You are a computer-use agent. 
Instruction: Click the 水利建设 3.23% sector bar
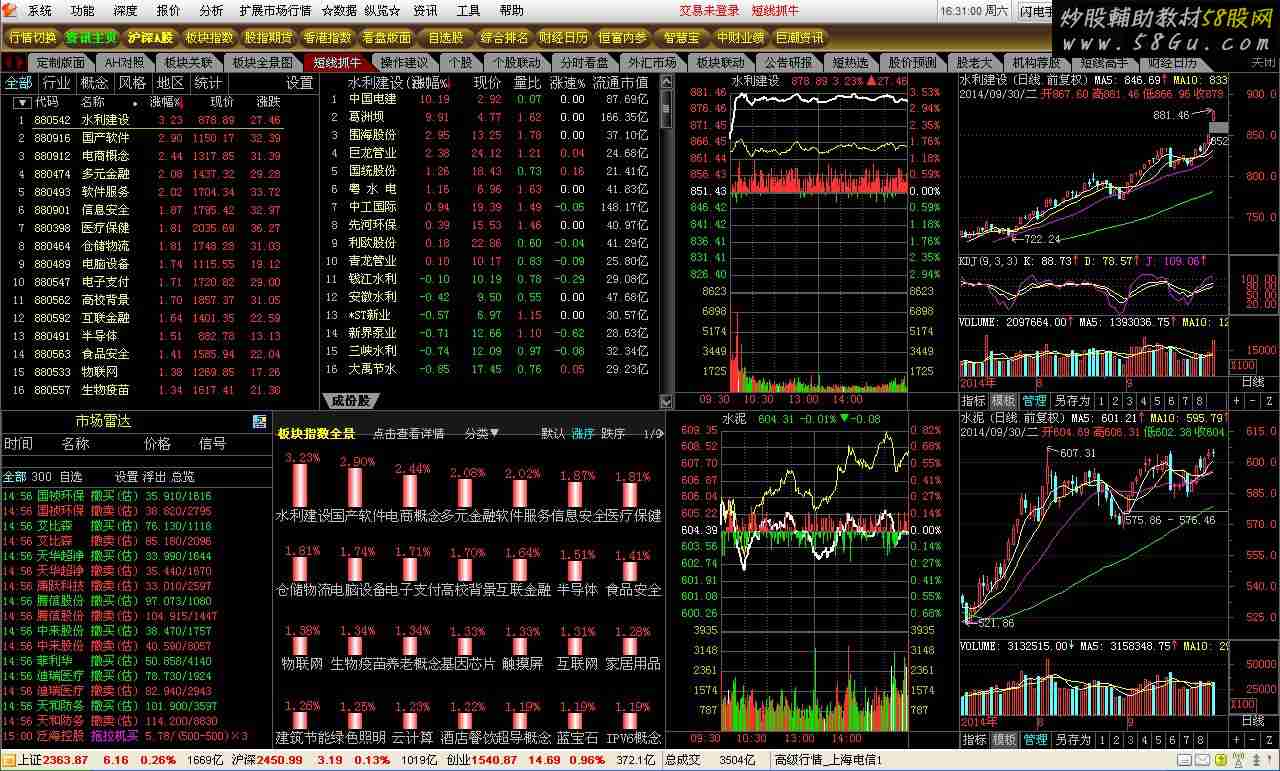pos(301,485)
